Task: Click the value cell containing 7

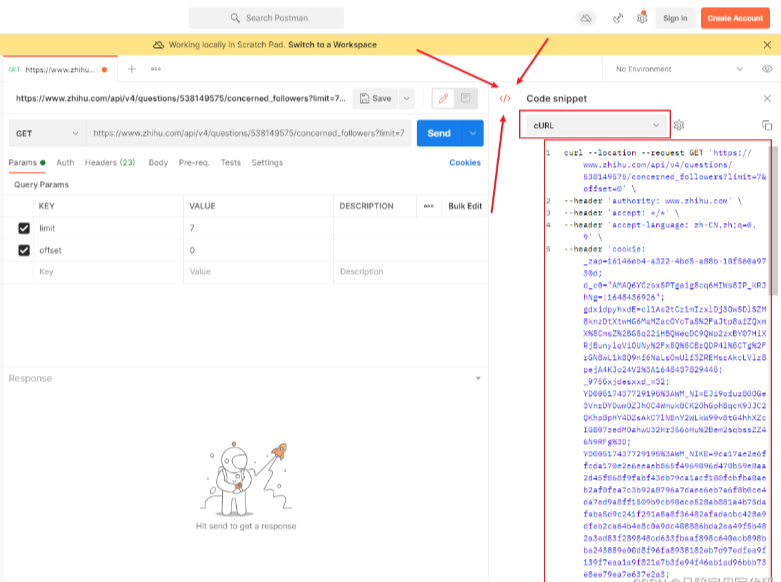Action: pyautogui.click(x=258, y=228)
